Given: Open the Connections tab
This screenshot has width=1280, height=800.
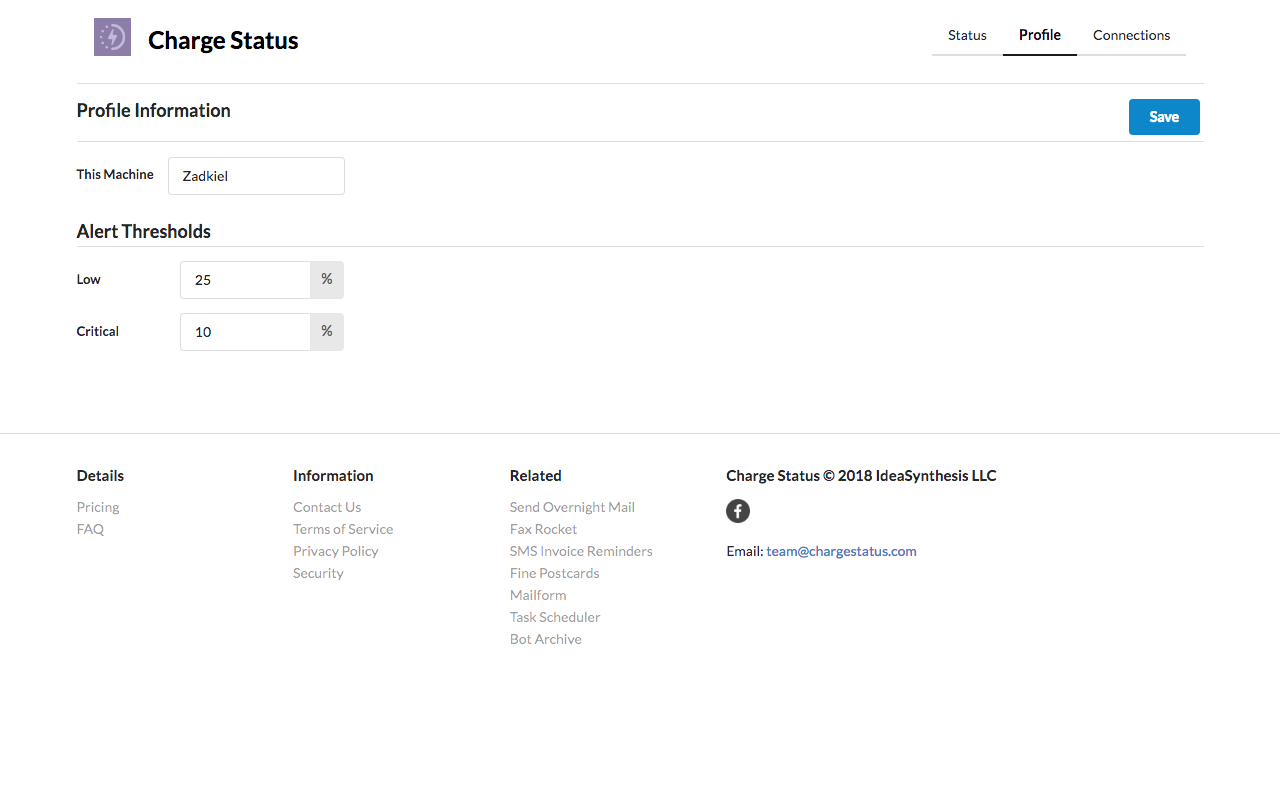Looking at the screenshot, I should pyautogui.click(x=1131, y=35).
